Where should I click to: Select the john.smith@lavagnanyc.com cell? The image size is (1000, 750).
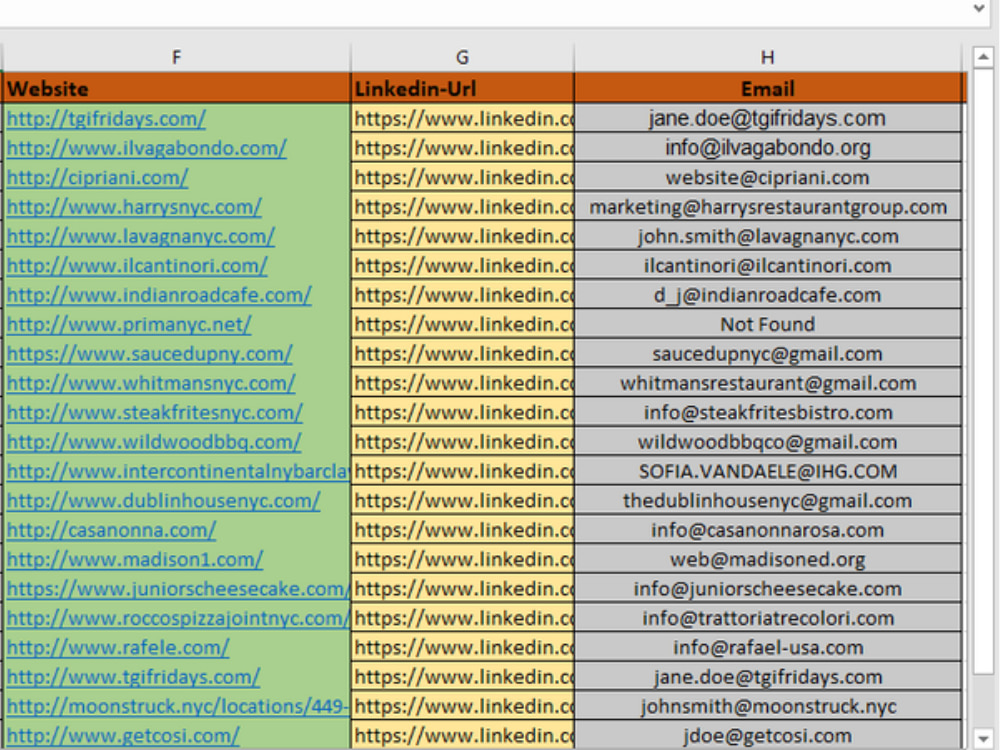[x=768, y=236]
